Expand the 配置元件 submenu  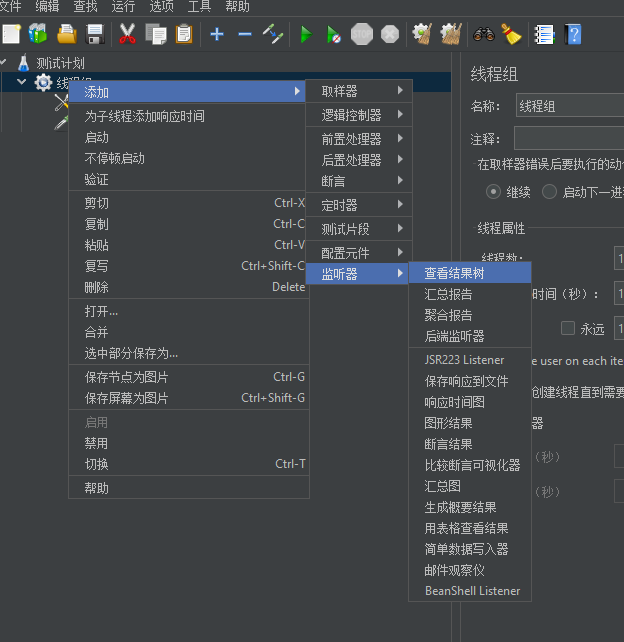coord(359,253)
